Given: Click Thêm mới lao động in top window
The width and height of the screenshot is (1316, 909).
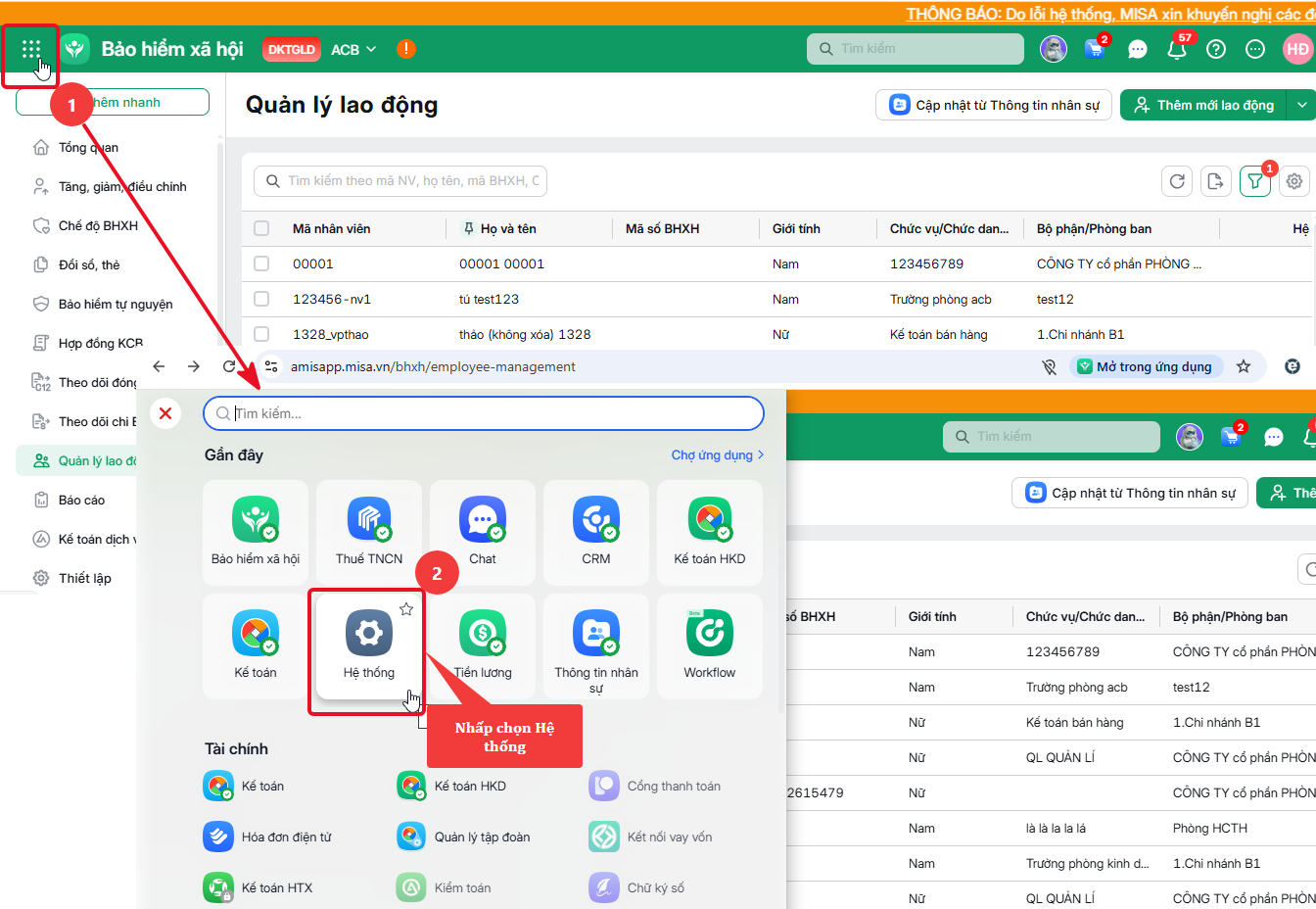Looking at the screenshot, I should click(1204, 105).
